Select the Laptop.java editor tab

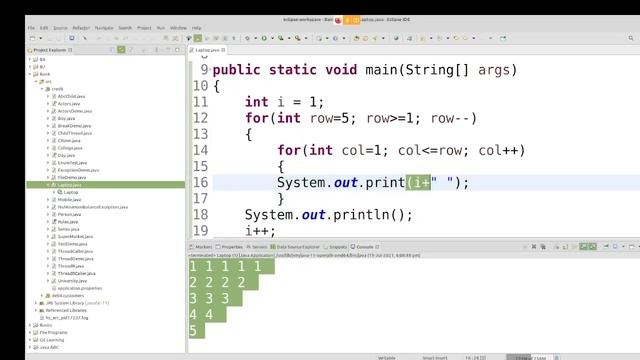pos(207,50)
